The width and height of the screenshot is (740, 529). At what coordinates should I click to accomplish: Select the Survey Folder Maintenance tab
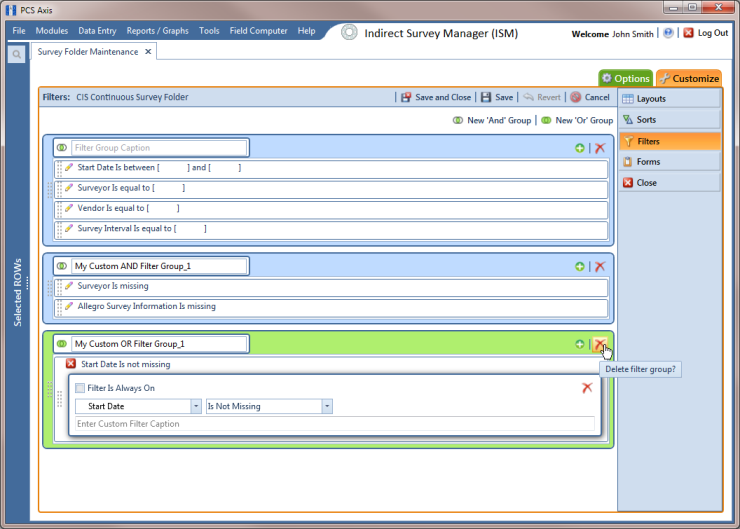click(x=88, y=52)
